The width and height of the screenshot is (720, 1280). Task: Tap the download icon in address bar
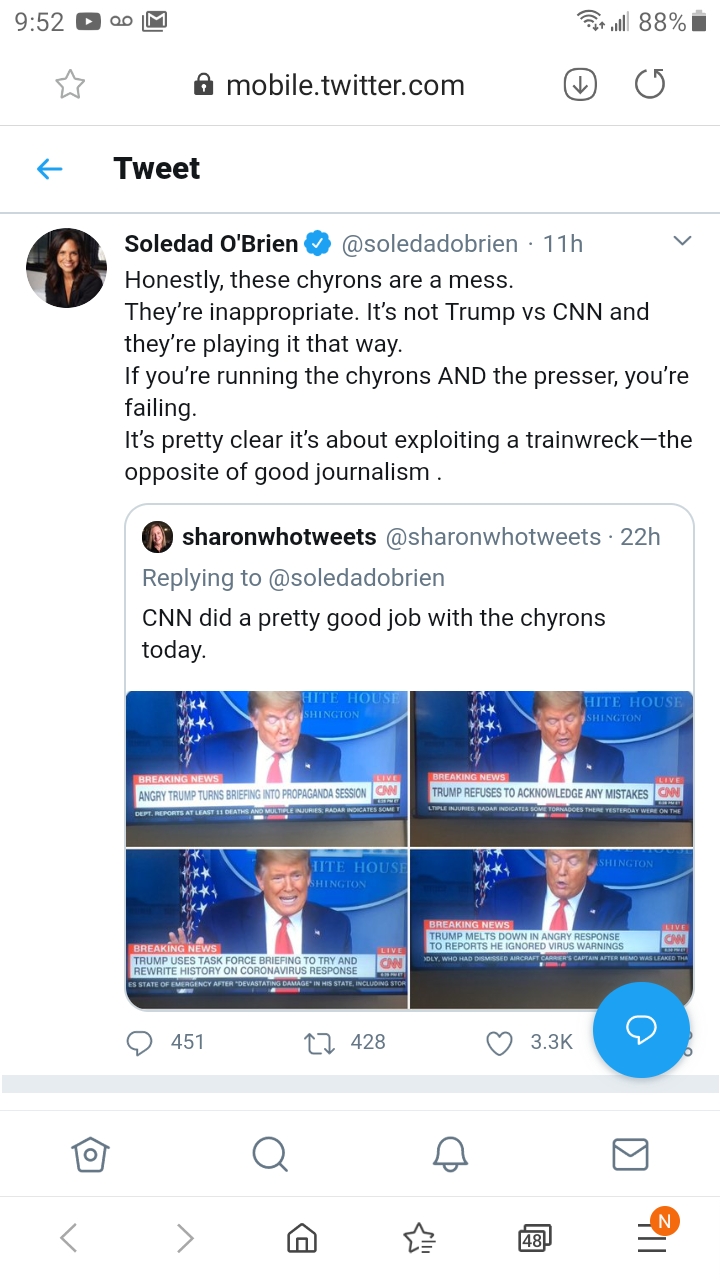[x=580, y=86]
